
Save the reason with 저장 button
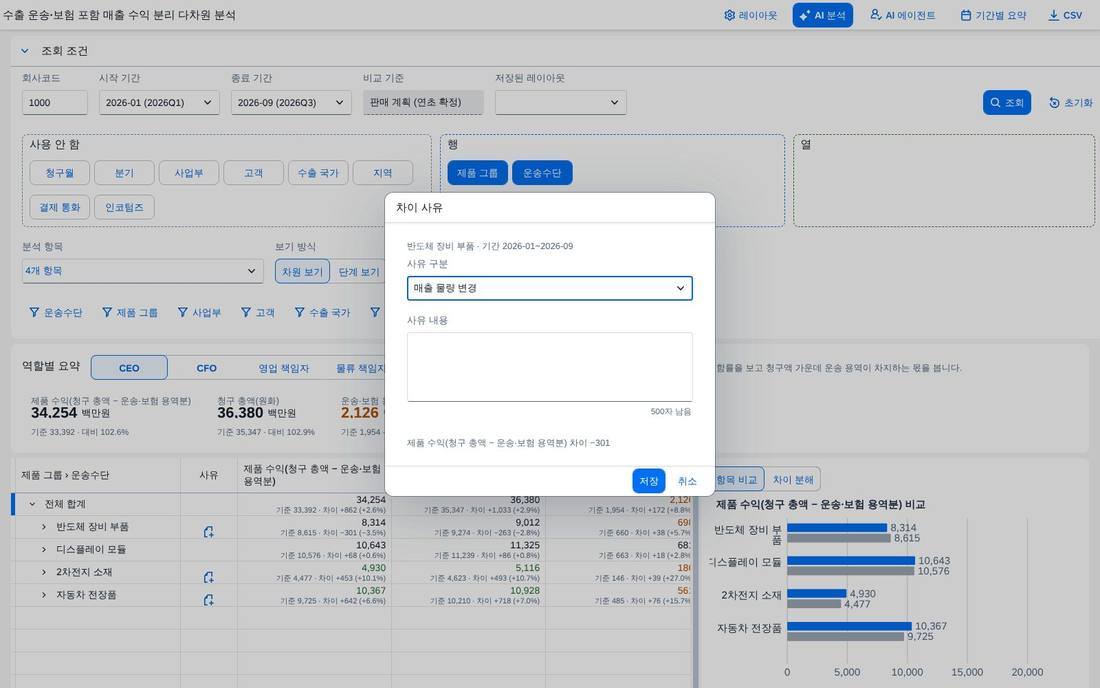(648, 480)
